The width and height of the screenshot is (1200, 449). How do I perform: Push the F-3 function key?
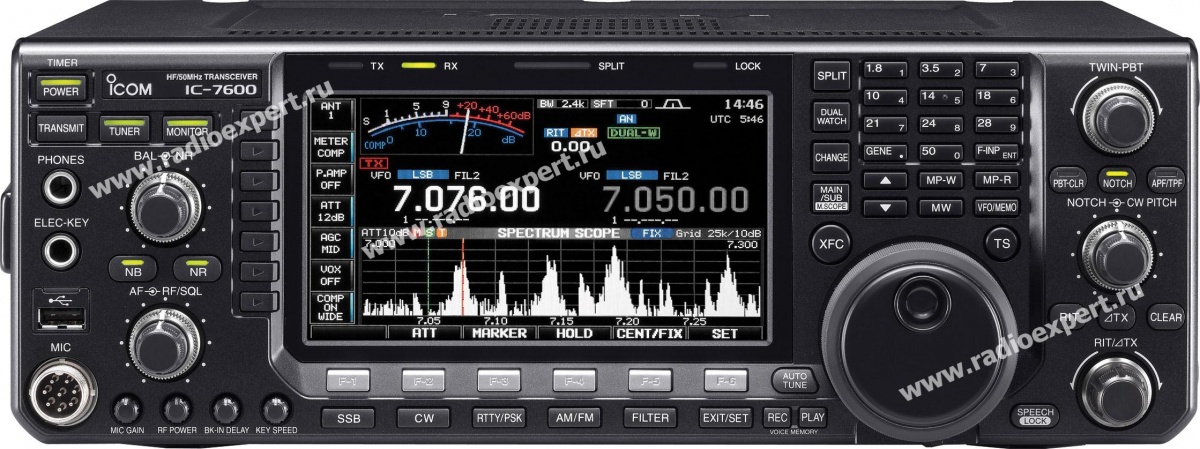[499, 380]
